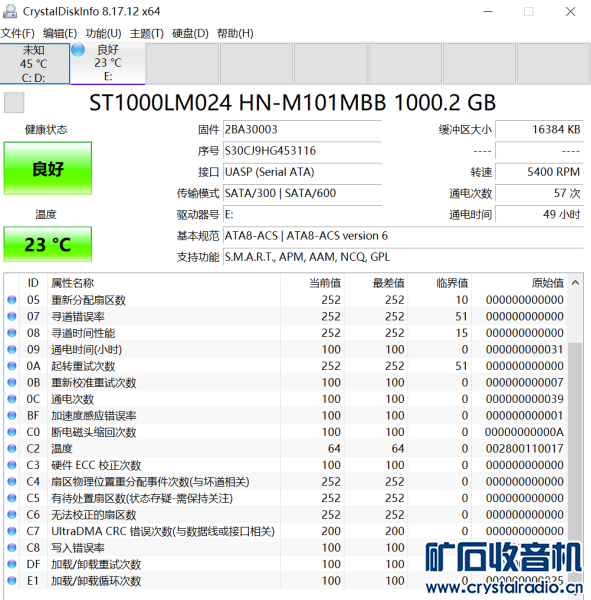Click the green 良好 health status button
The height and width of the screenshot is (600, 591).
tap(48, 168)
